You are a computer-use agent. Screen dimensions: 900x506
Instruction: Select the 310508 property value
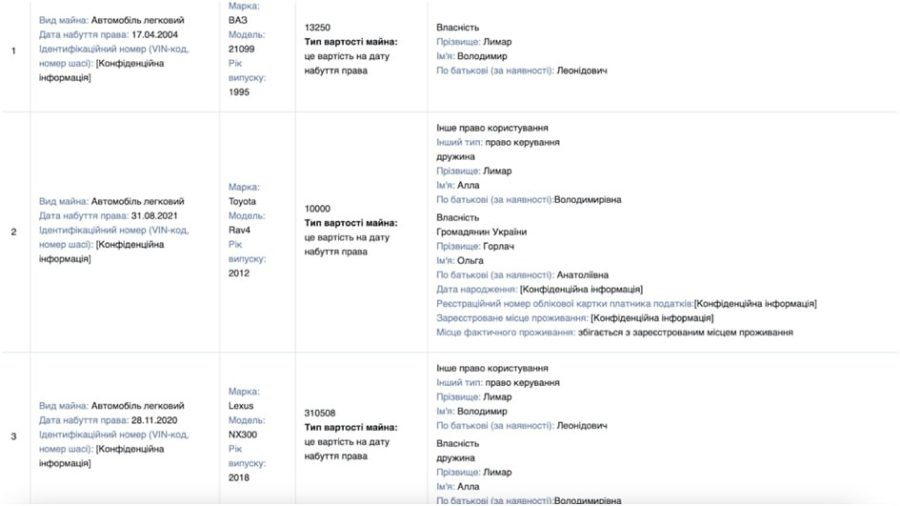[x=320, y=413]
